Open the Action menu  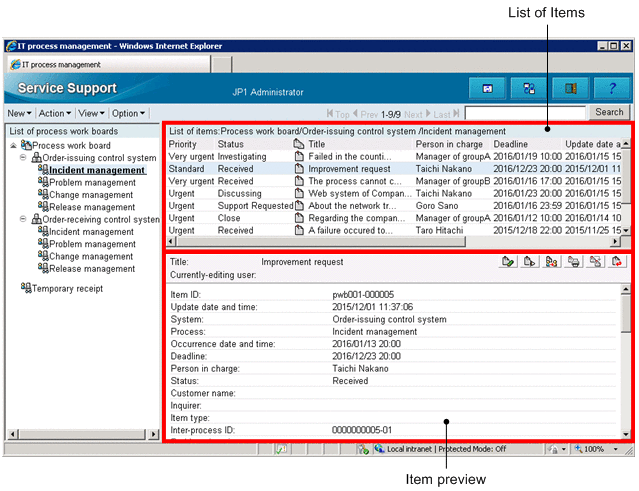[54, 114]
